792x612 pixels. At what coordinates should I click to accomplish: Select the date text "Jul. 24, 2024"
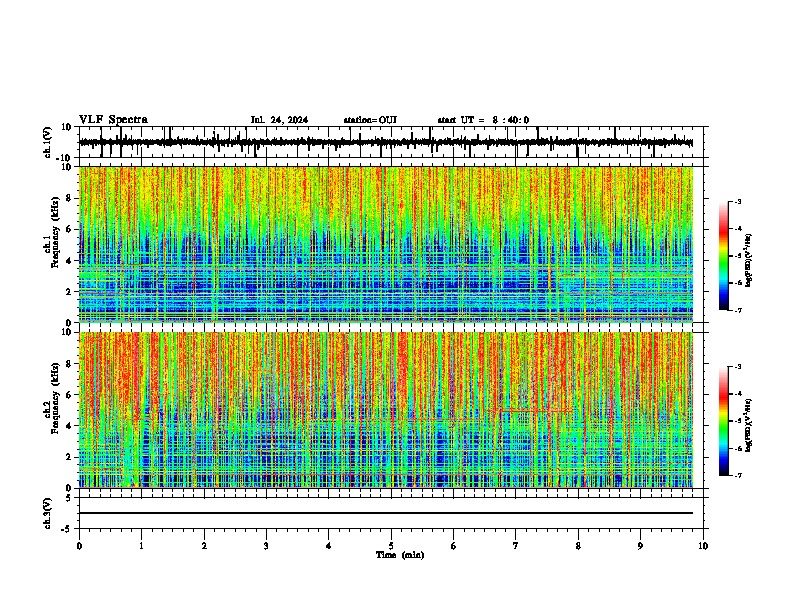(x=279, y=120)
